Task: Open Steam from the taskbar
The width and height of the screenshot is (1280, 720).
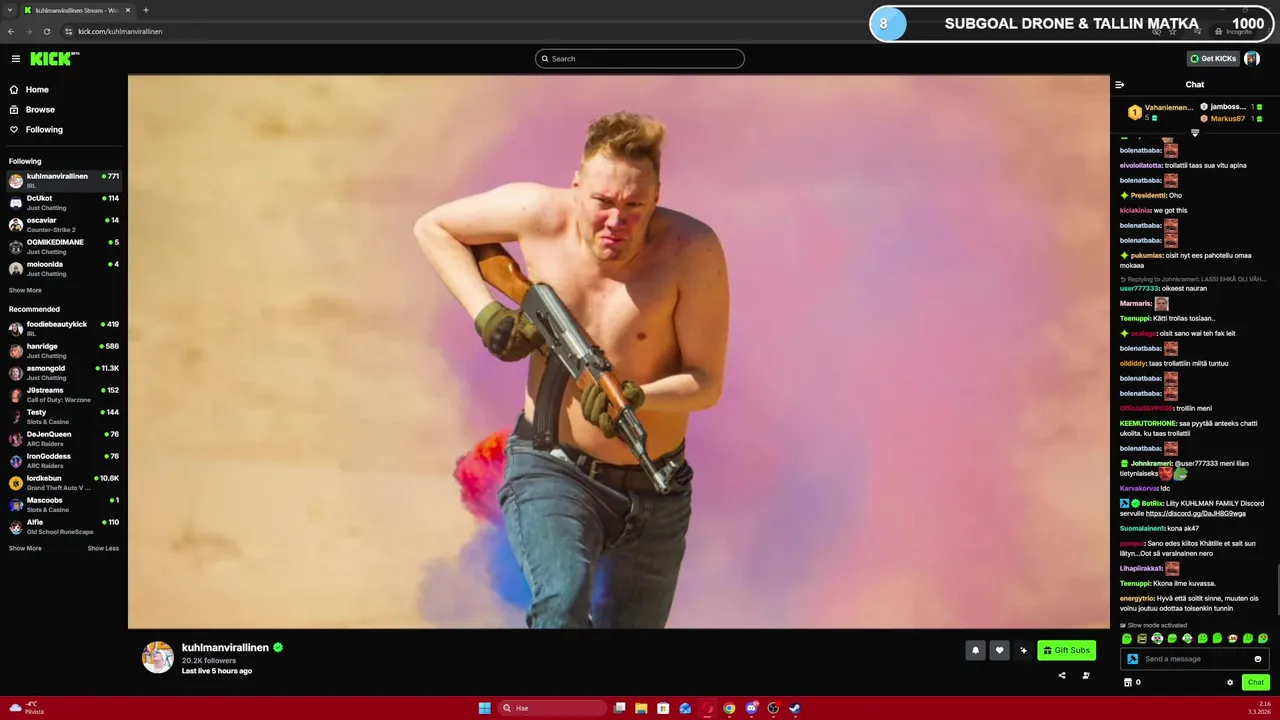Action: pyautogui.click(x=795, y=708)
